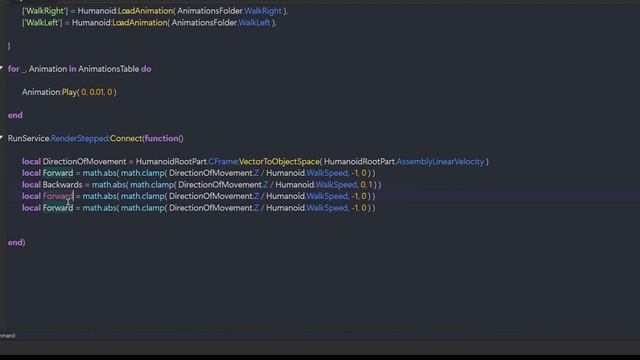The image size is (640, 360).
Task: Click AssemblyLinearVelocity property
Action: 440,162
